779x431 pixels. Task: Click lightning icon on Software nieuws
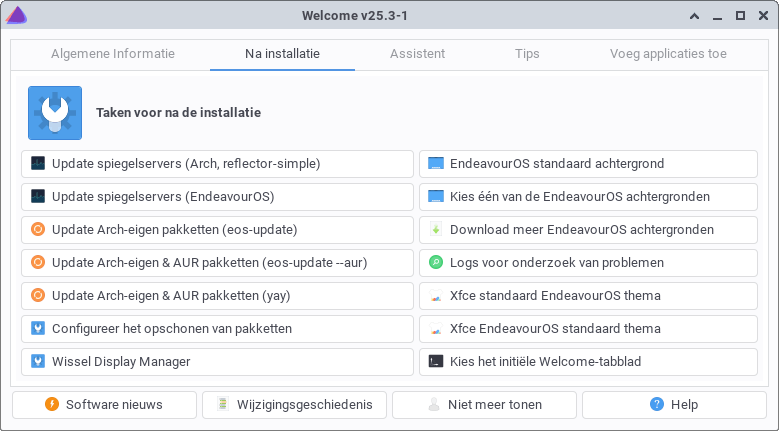[x=52, y=404]
